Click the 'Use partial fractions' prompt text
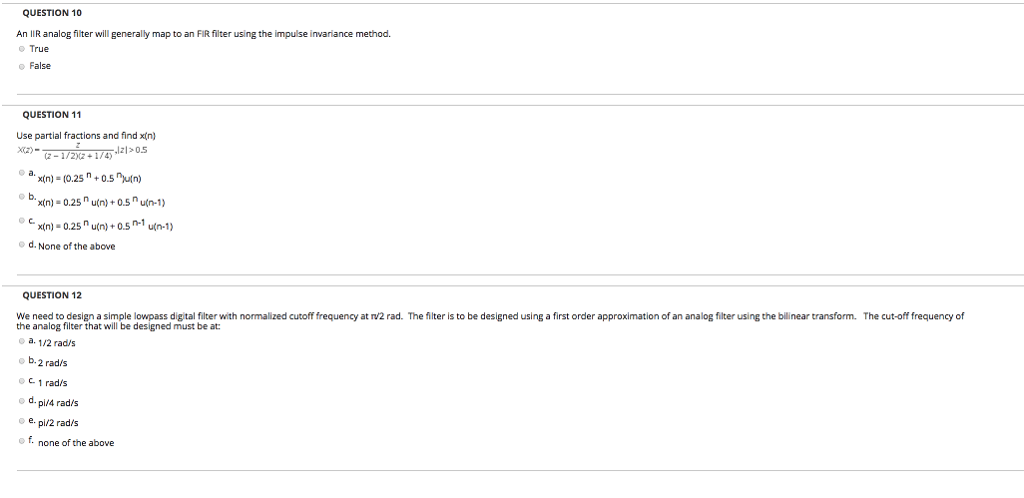 pyautogui.click(x=86, y=136)
